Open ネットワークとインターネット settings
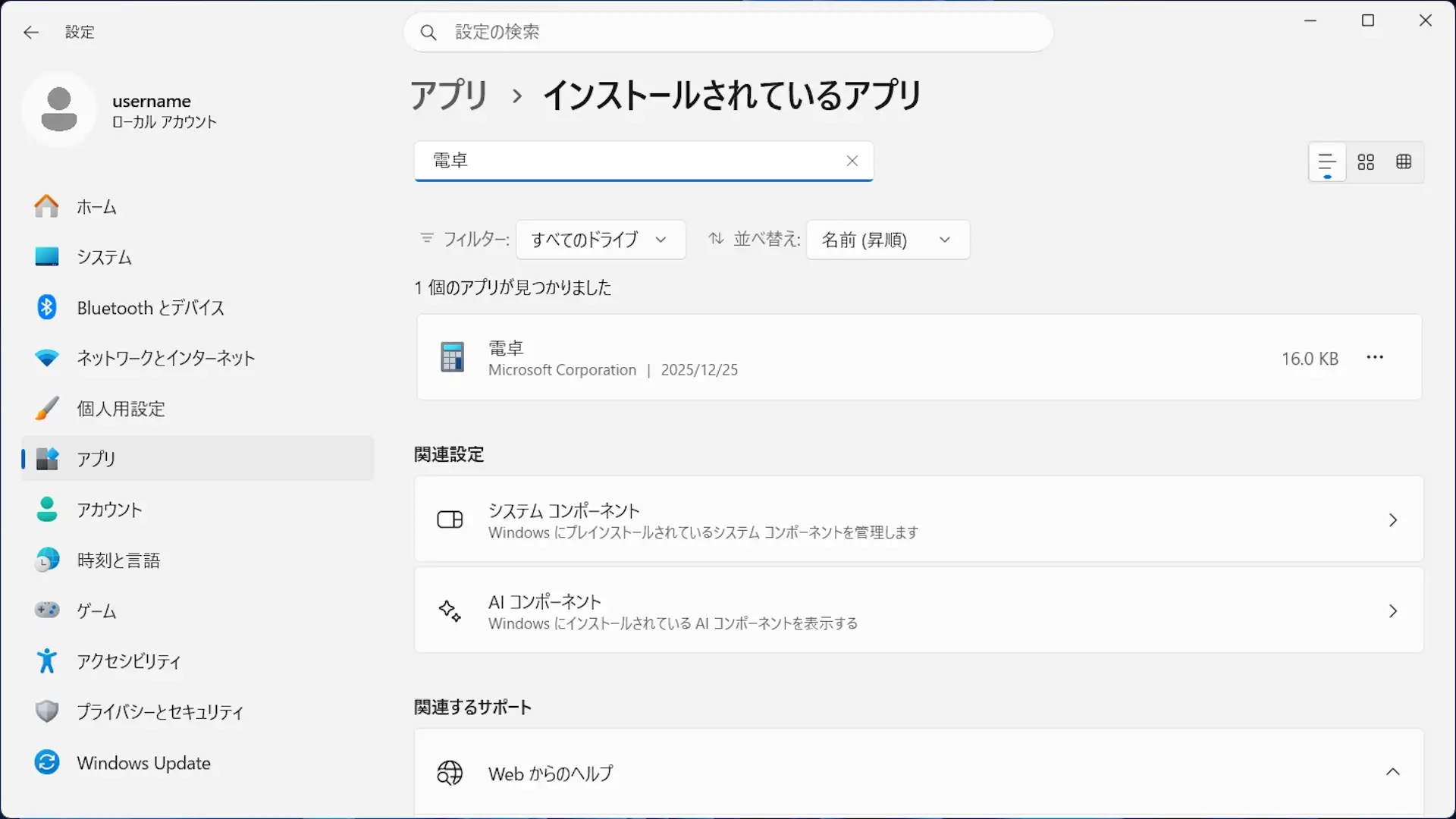The height and width of the screenshot is (819, 1456). (198, 358)
